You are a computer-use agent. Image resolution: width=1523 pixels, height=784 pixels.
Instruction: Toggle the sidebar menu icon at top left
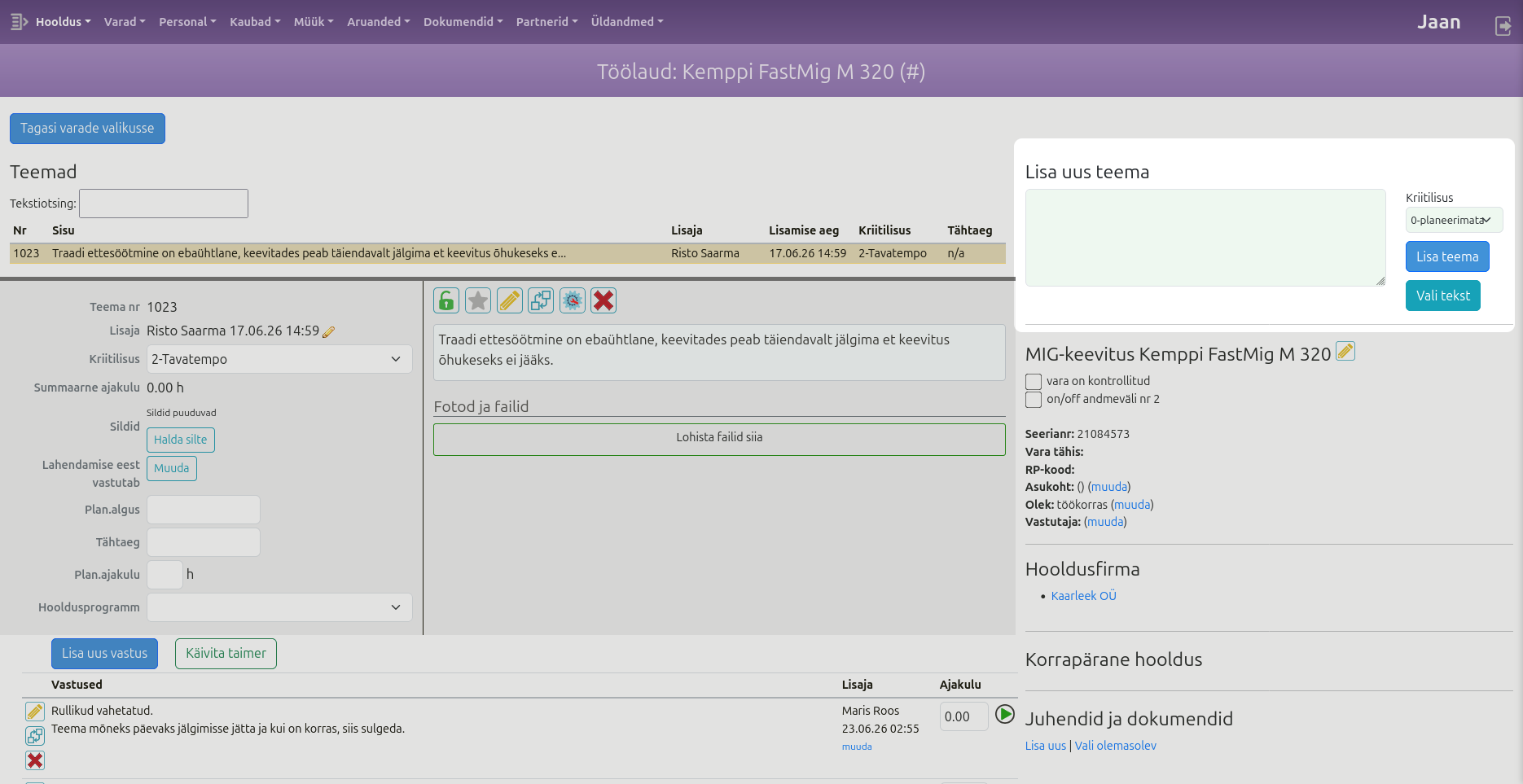pos(19,22)
